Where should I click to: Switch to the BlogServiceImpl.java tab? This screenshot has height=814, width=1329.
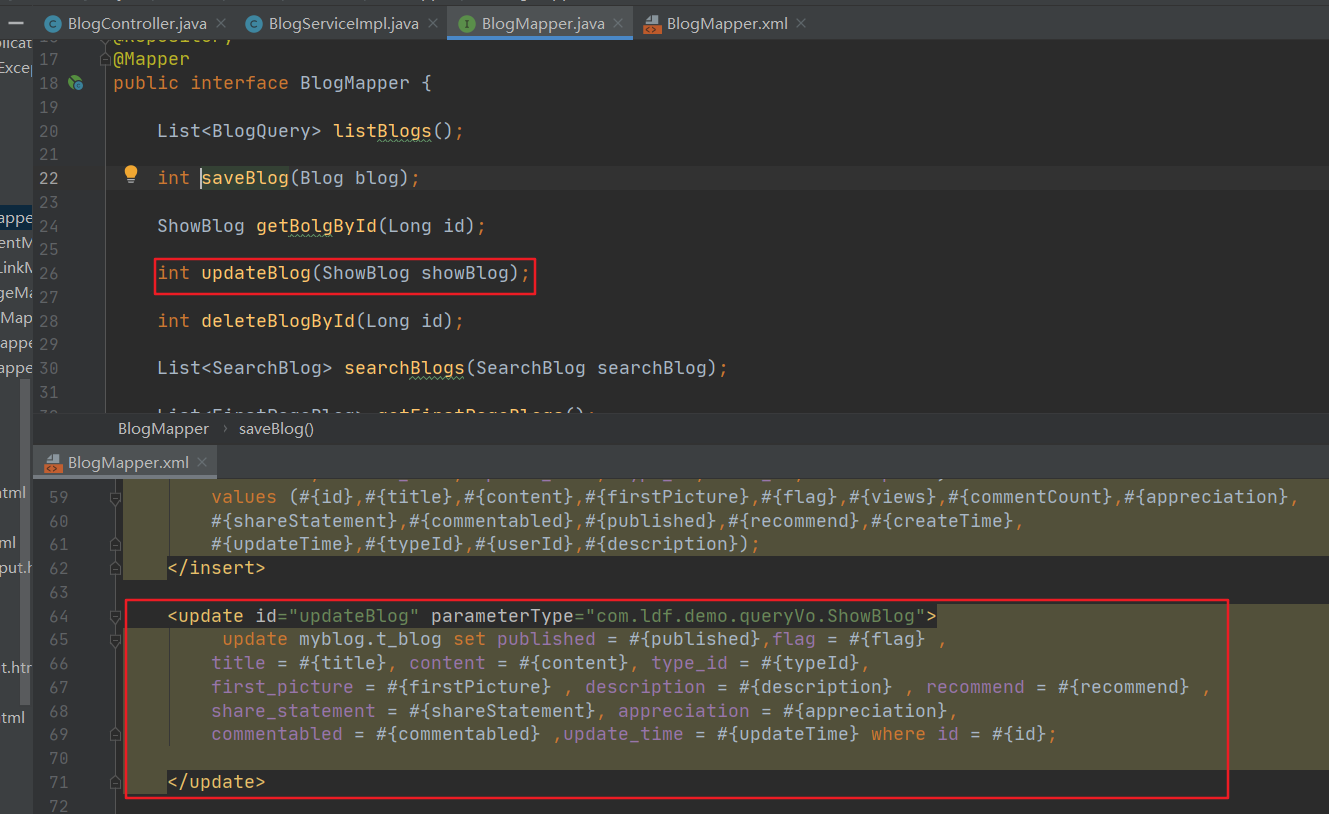pos(340,24)
